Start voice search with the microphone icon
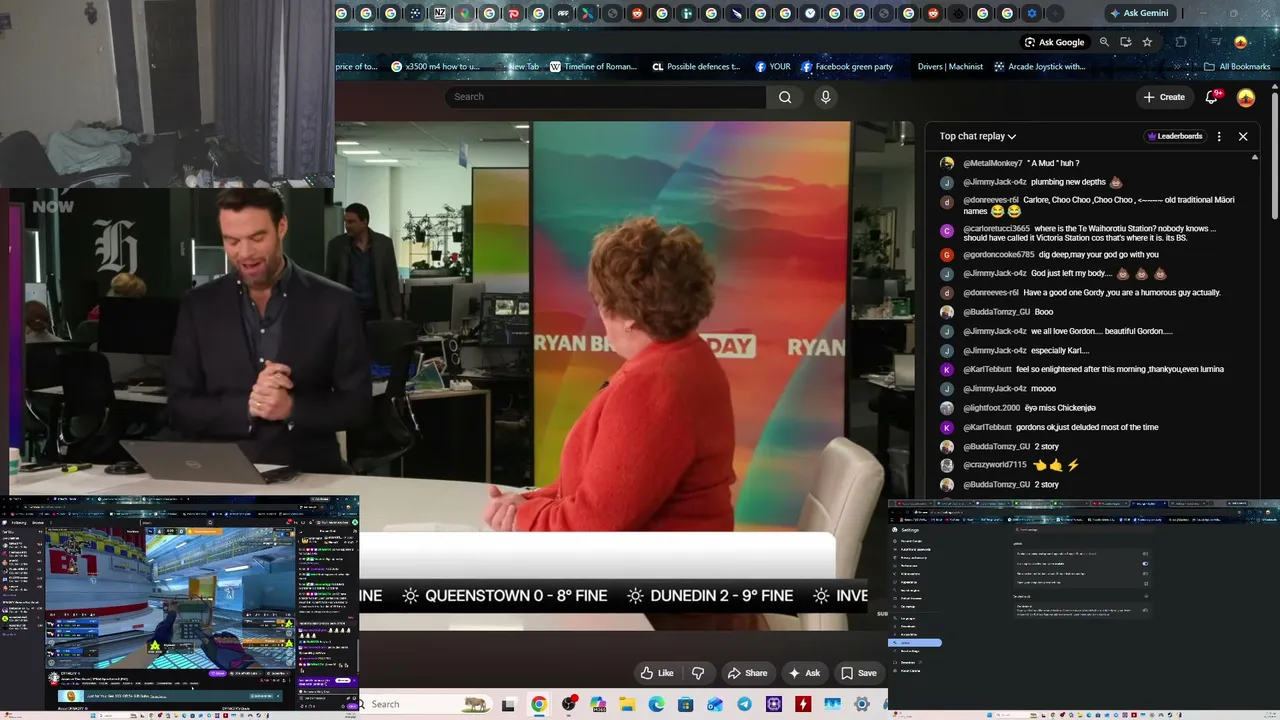Viewport: 1280px width, 720px height. [825, 97]
